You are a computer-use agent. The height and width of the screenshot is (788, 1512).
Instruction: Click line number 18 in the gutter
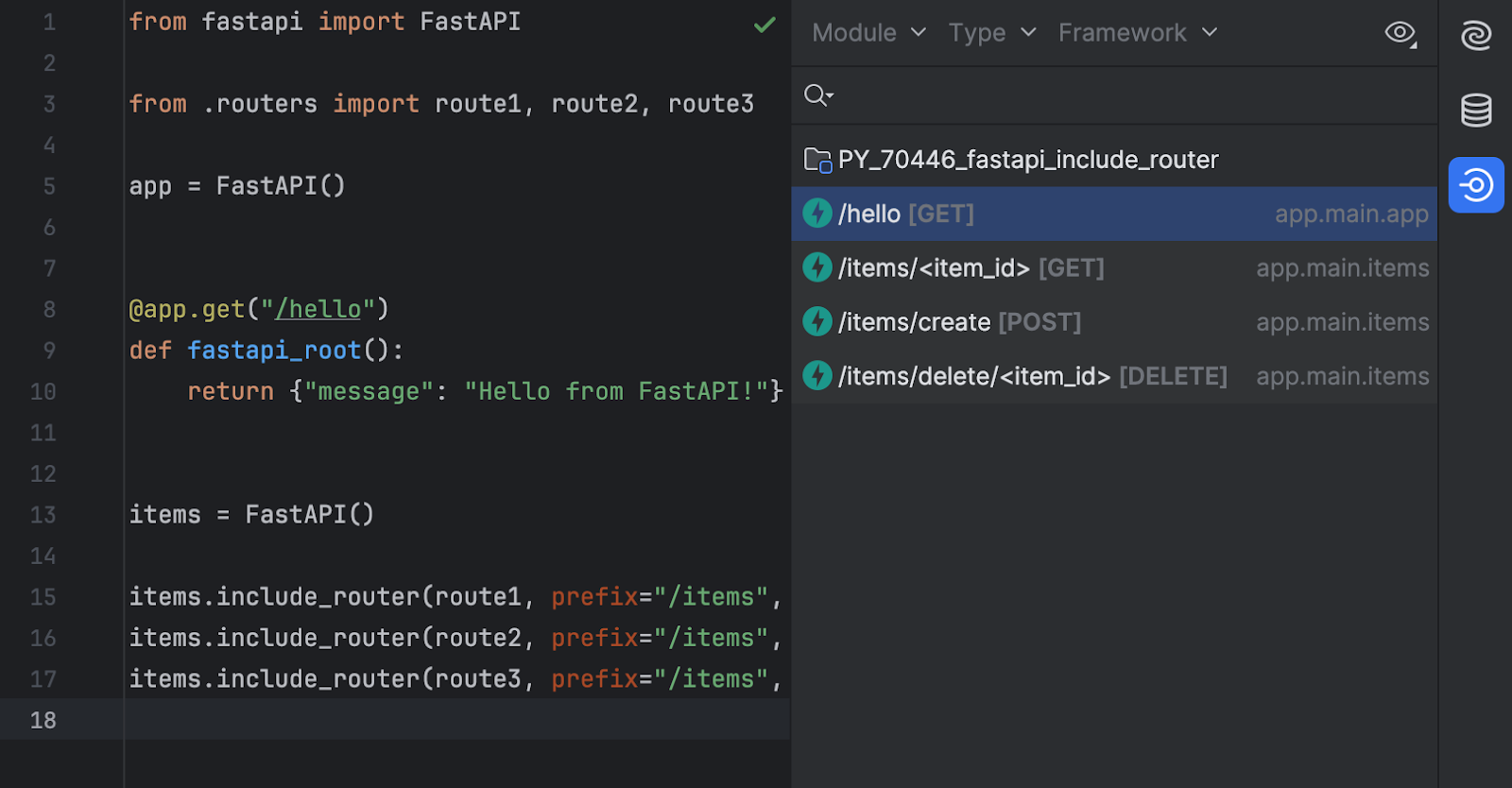[x=43, y=721]
